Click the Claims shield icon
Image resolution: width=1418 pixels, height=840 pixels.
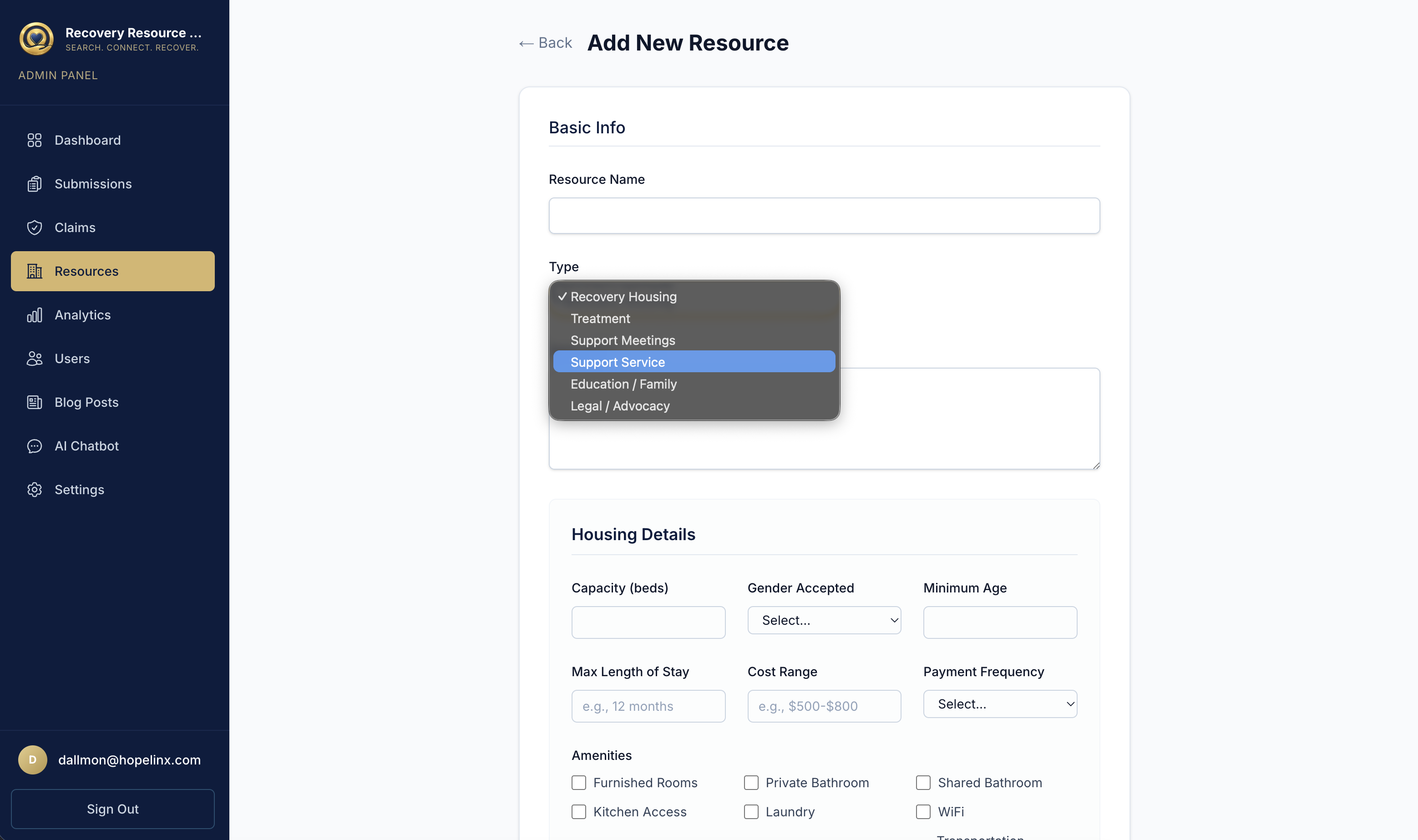35,228
